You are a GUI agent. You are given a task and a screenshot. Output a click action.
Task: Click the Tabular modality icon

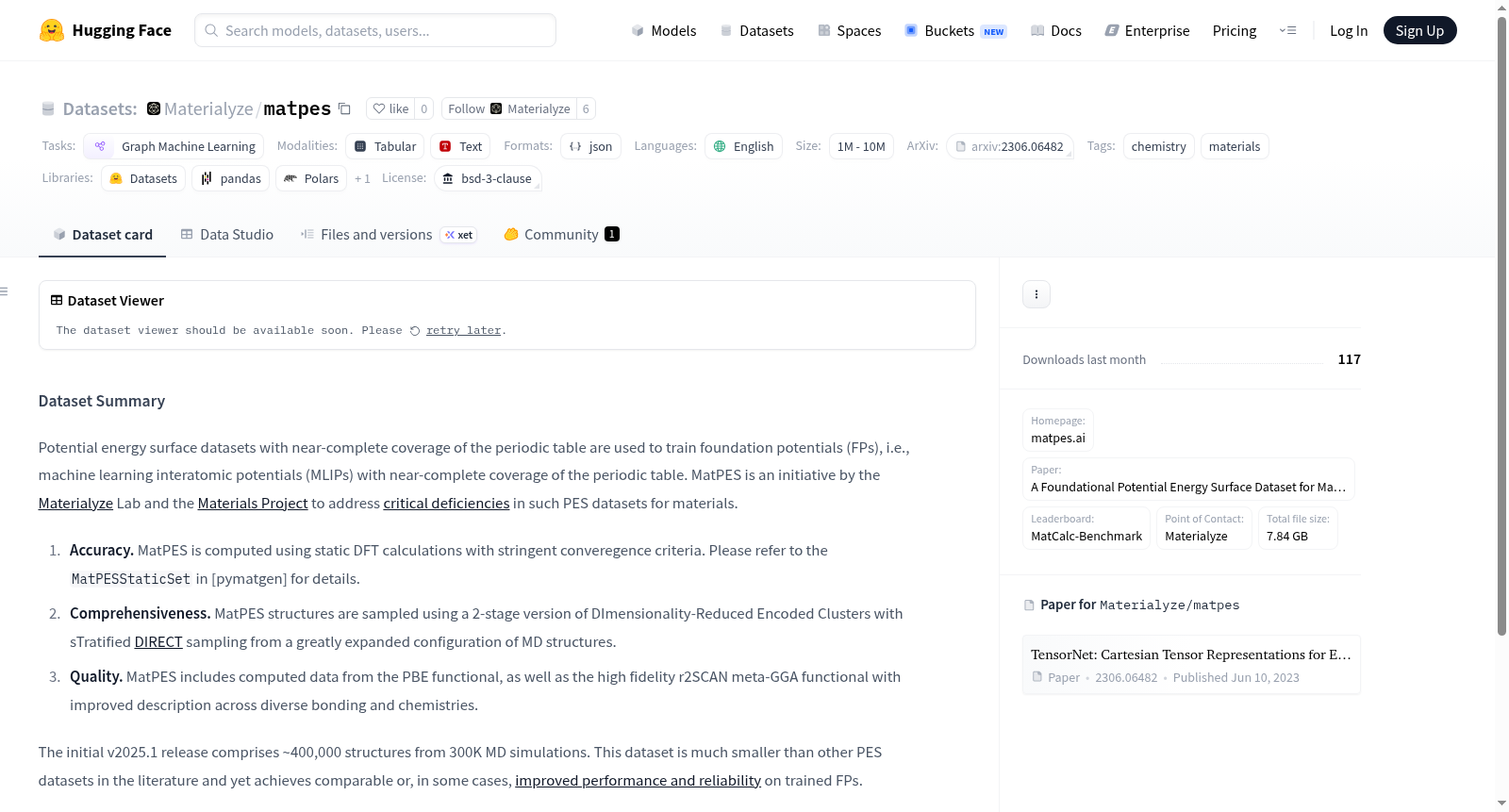click(x=360, y=146)
